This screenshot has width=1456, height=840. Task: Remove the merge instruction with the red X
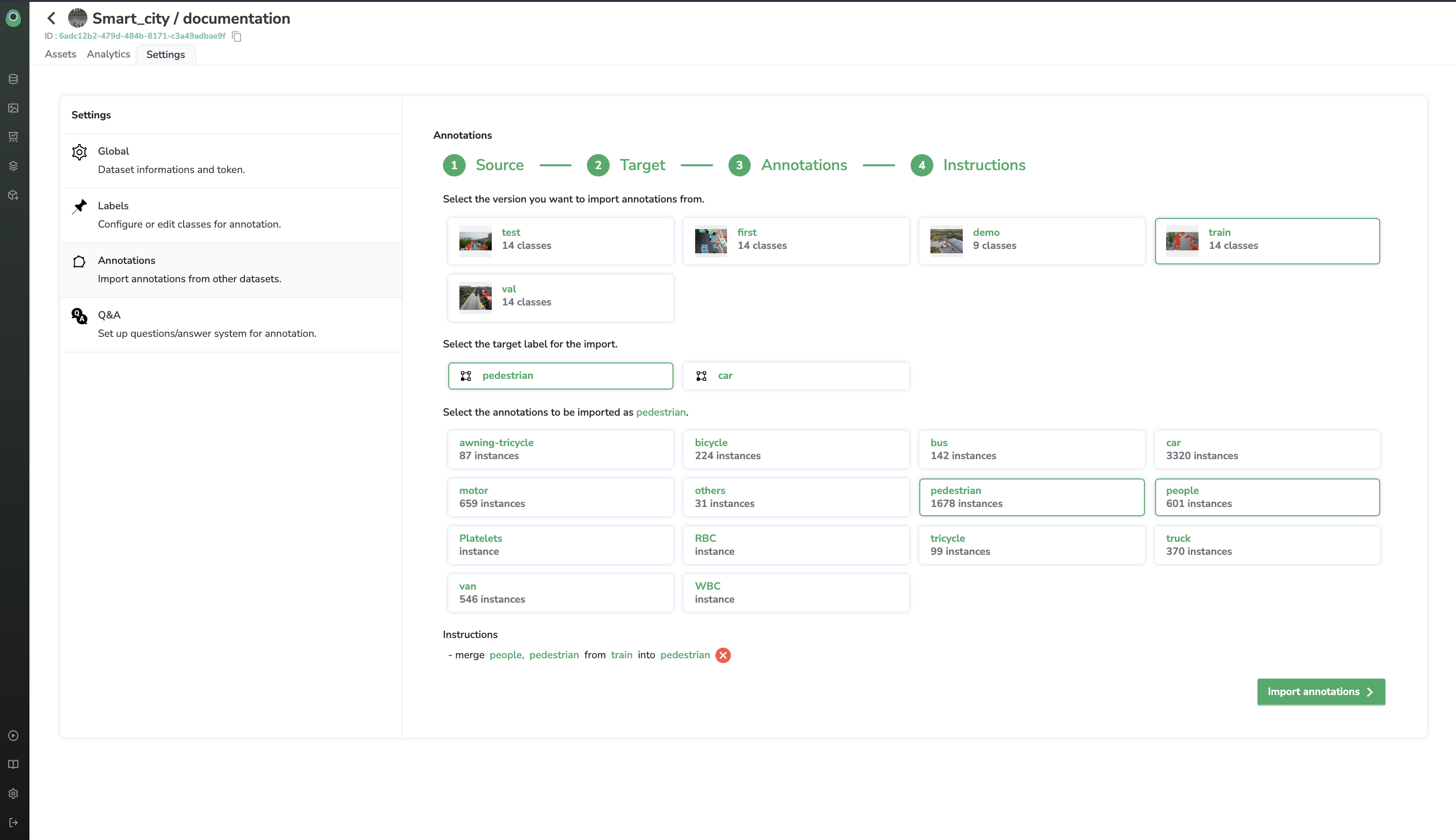pyautogui.click(x=723, y=655)
